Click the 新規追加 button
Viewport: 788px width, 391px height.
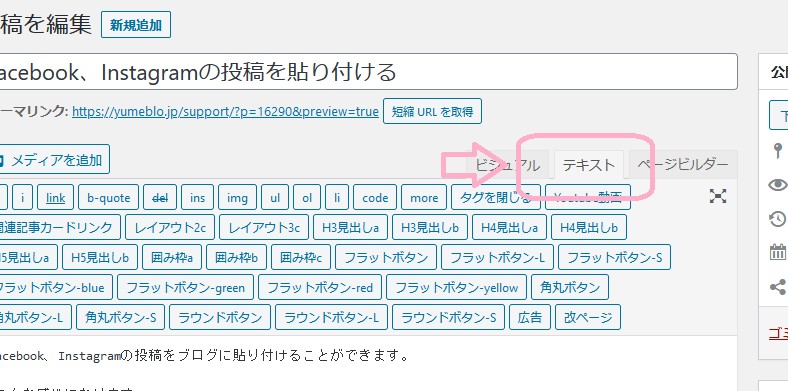[x=136, y=25]
